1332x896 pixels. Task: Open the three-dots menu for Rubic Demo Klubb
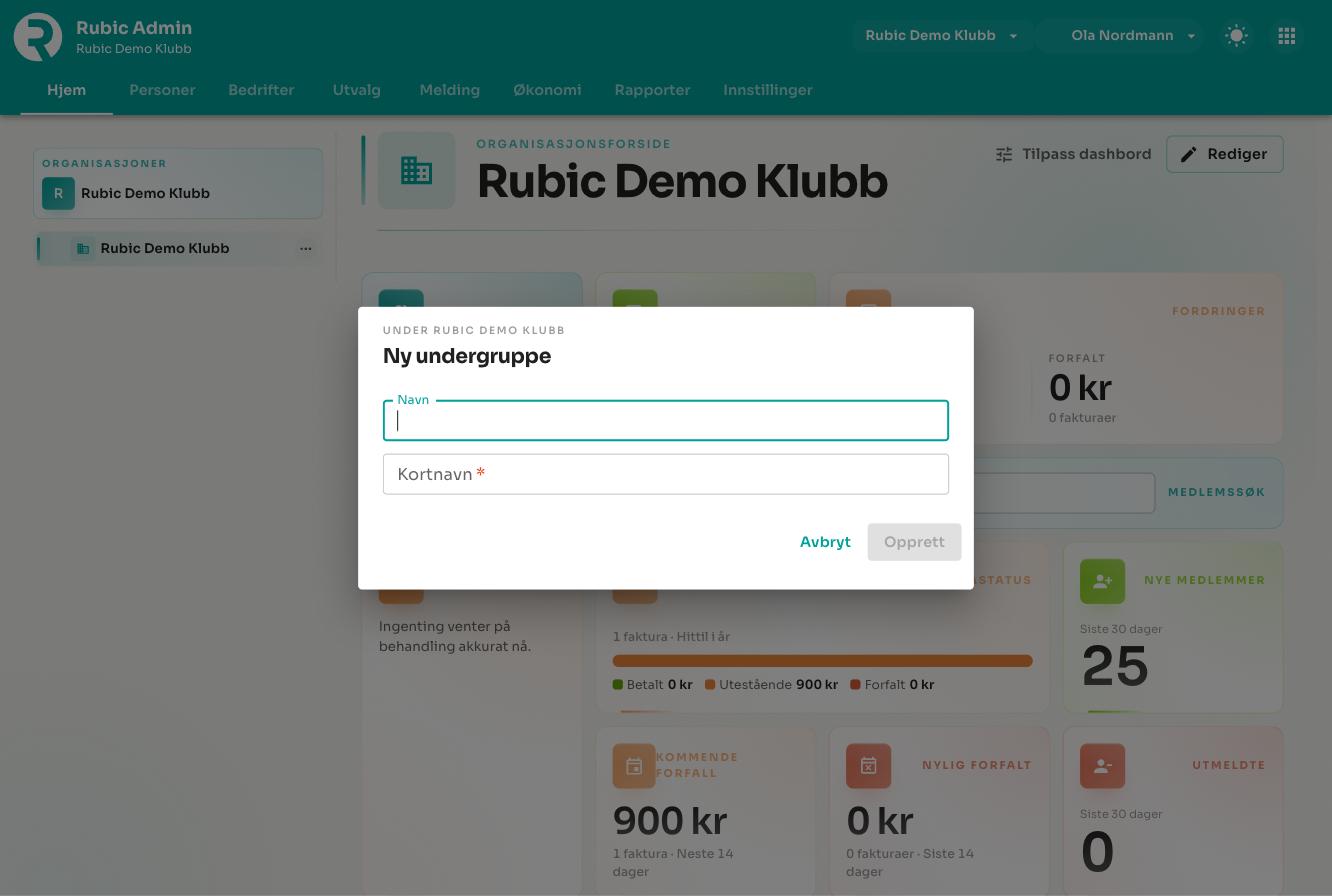point(306,249)
